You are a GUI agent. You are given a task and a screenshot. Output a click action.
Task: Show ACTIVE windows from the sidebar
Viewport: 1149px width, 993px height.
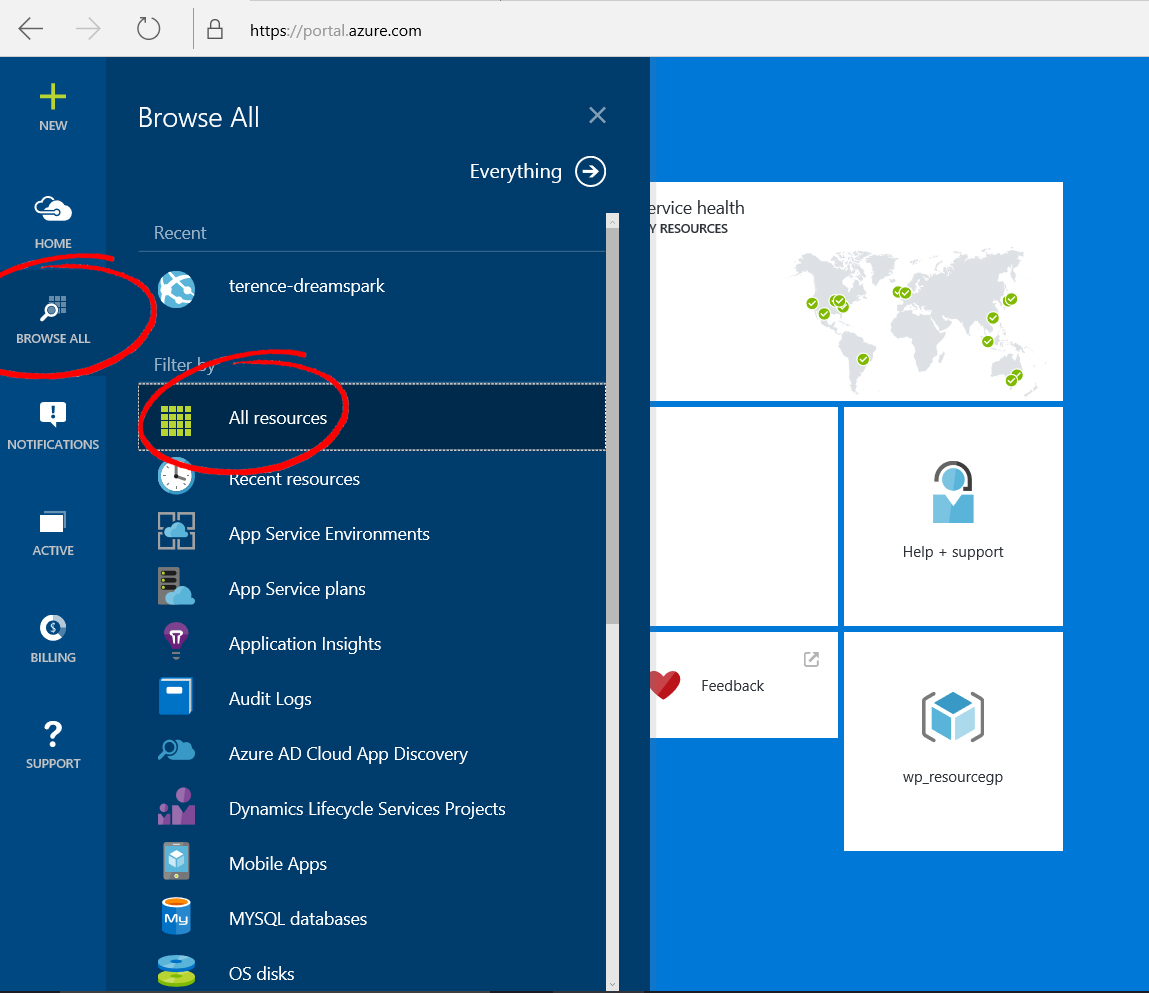pyautogui.click(x=53, y=522)
